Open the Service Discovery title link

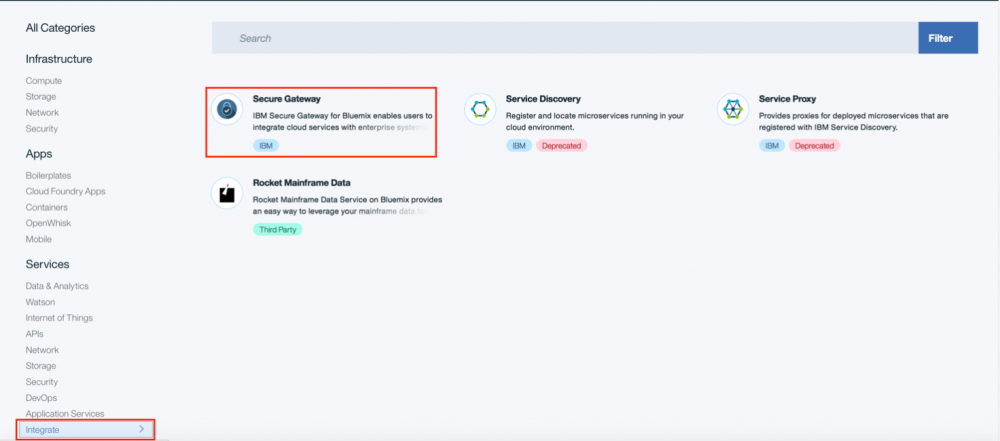(x=543, y=99)
